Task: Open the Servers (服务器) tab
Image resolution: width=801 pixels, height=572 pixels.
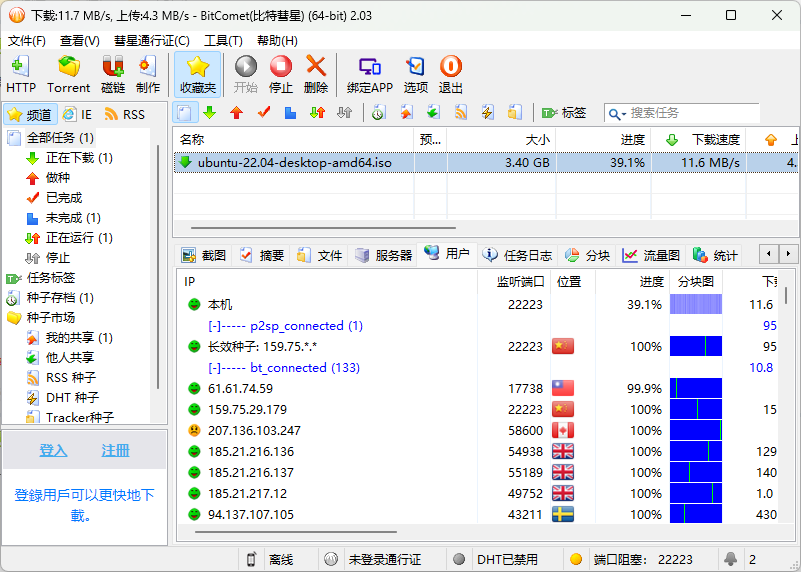Action: [x=384, y=255]
